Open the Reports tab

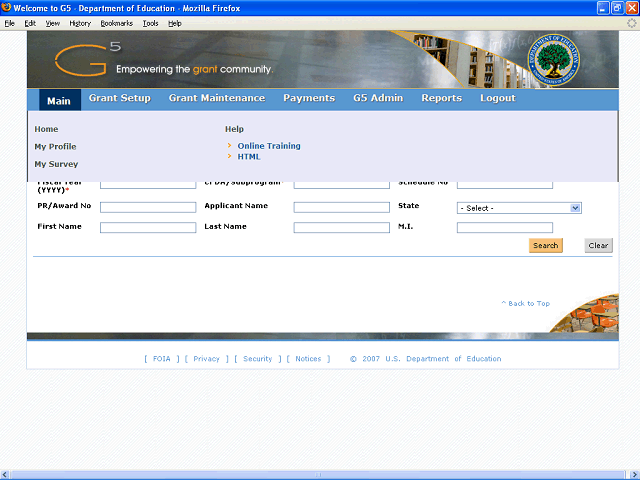click(x=442, y=98)
